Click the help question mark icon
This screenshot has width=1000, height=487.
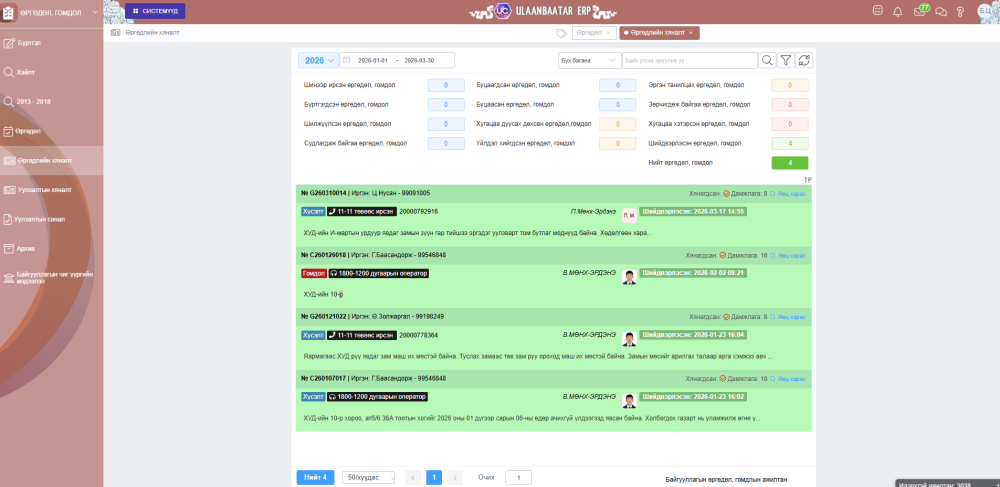tap(960, 11)
